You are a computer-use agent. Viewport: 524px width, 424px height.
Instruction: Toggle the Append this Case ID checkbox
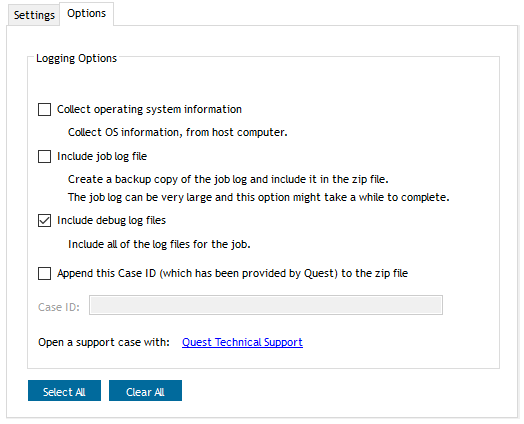point(44,273)
